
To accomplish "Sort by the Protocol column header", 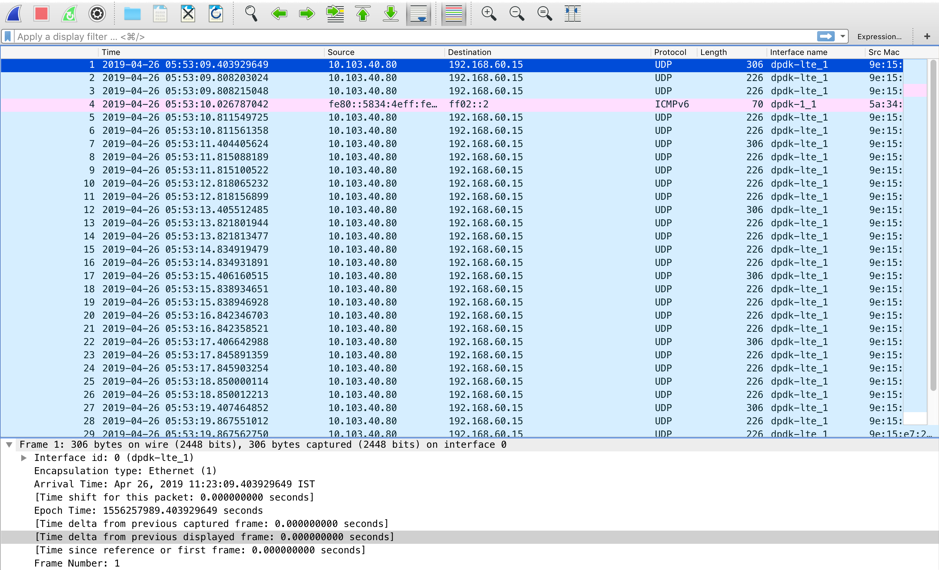I will (674, 52).
